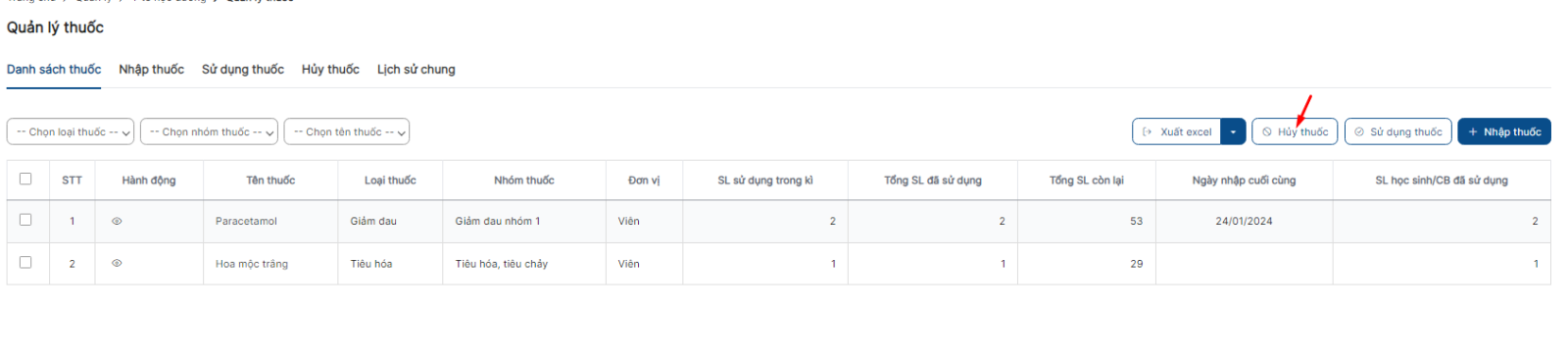Switch to the Hủy thuốc tab
Image resolution: width=1568 pixels, height=363 pixels.
330,70
